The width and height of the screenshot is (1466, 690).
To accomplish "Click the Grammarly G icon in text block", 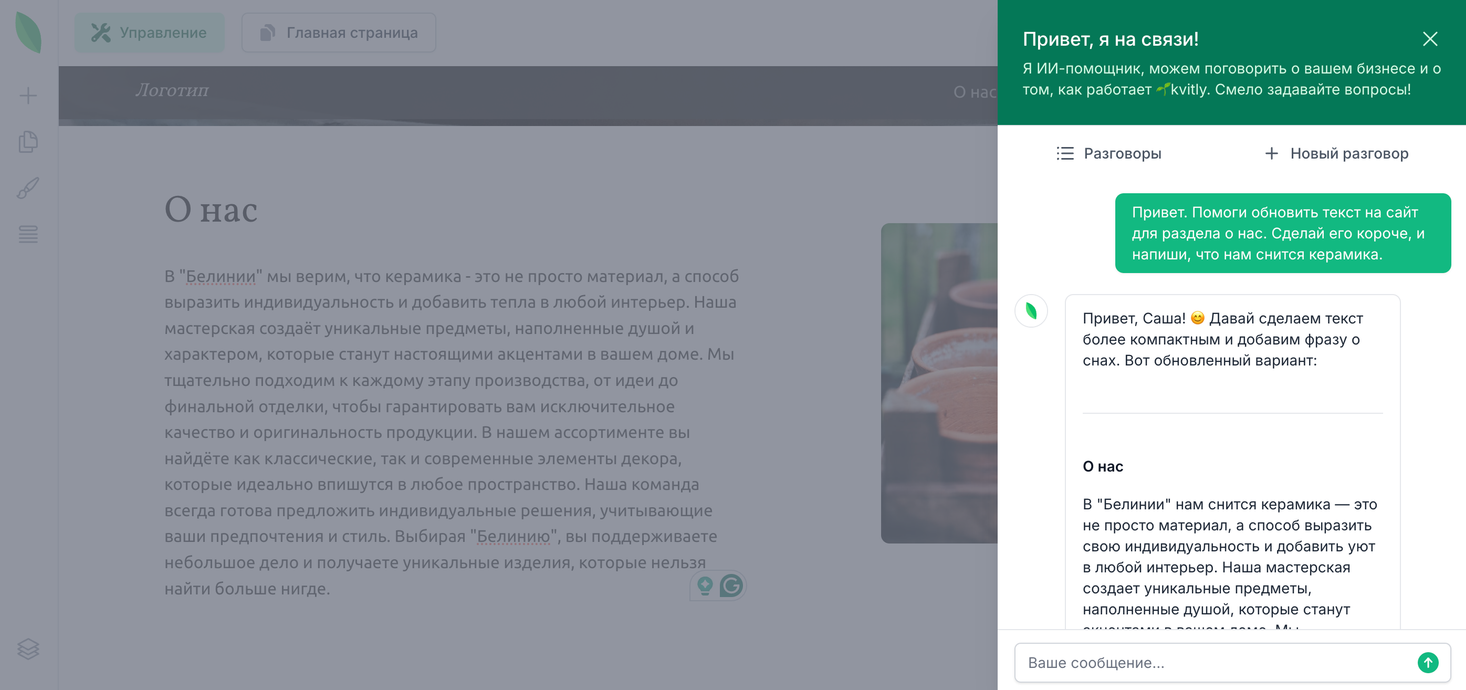I will coord(731,586).
